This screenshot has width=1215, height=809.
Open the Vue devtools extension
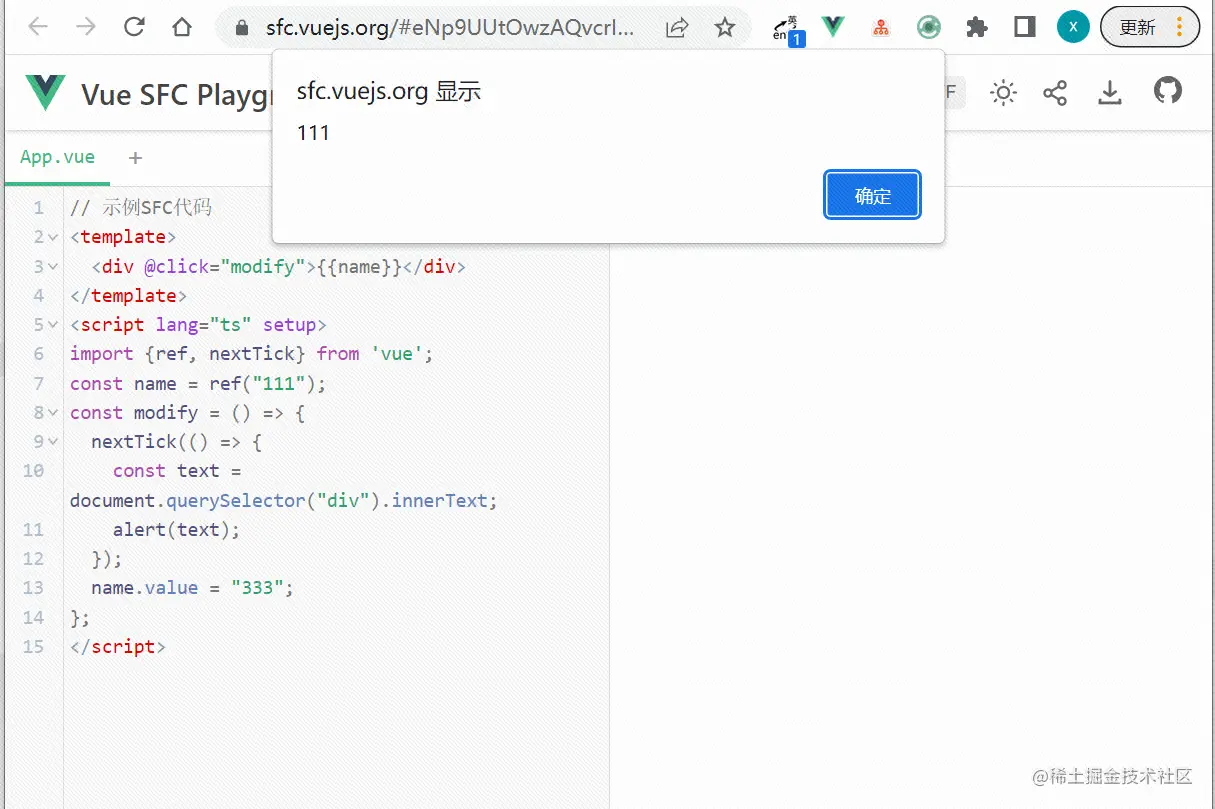point(833,27)
